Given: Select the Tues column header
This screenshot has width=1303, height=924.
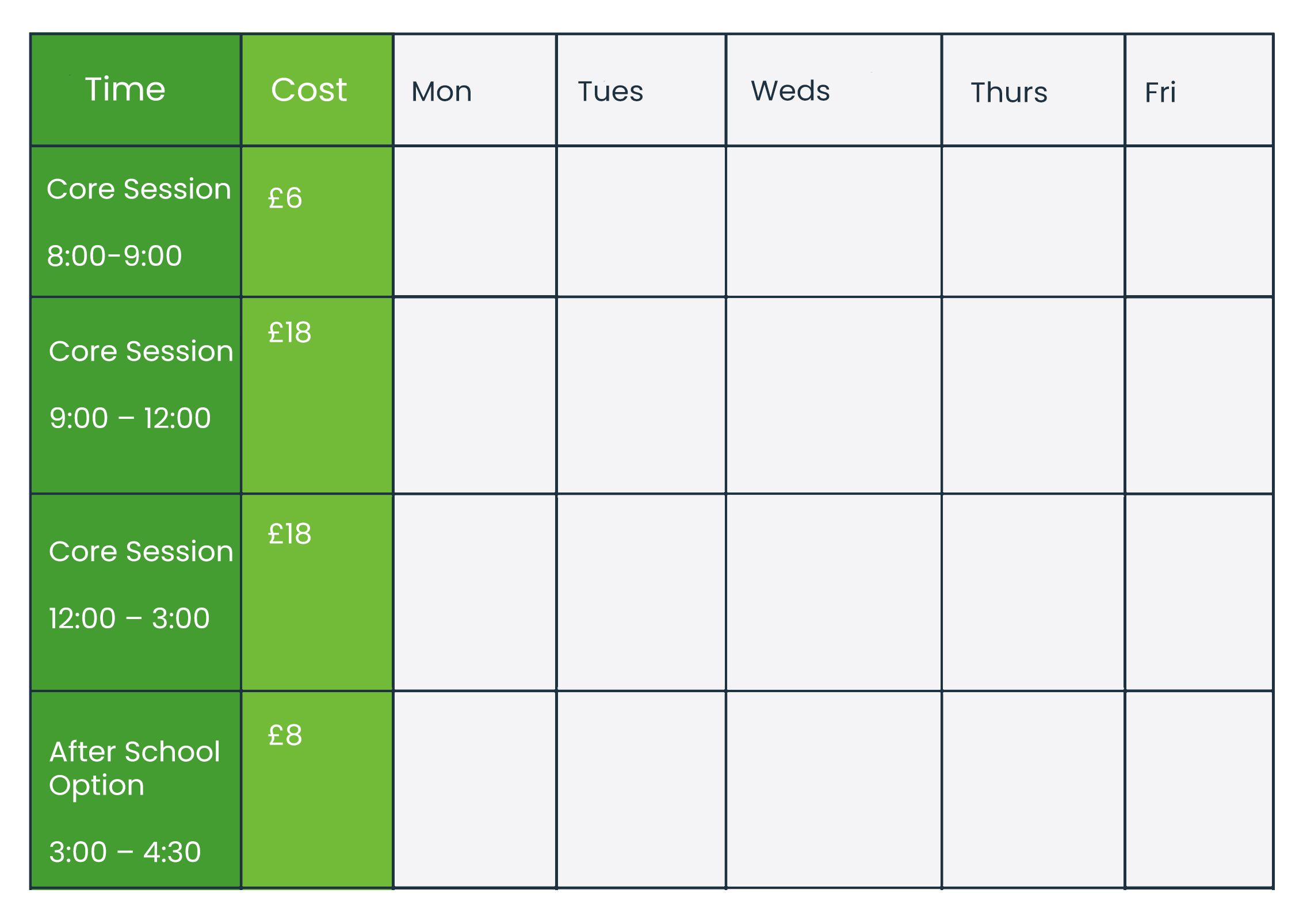Looking at the screenshot, I should point(610,91).
